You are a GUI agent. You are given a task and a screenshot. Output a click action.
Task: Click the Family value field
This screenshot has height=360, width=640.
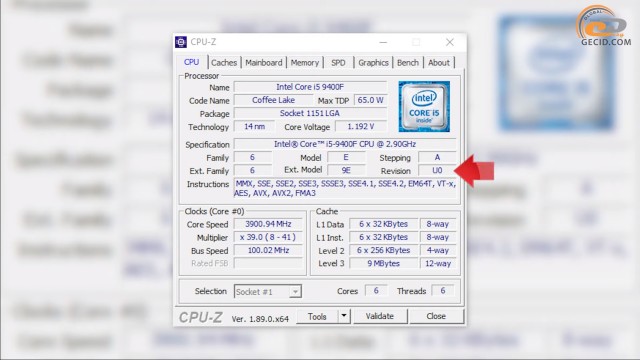point(252,157)
